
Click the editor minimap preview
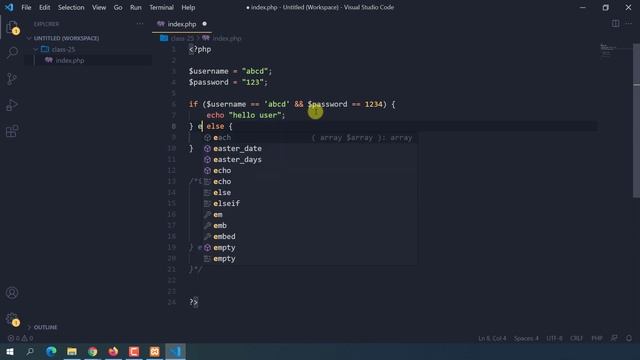click(x=616, y=51)
